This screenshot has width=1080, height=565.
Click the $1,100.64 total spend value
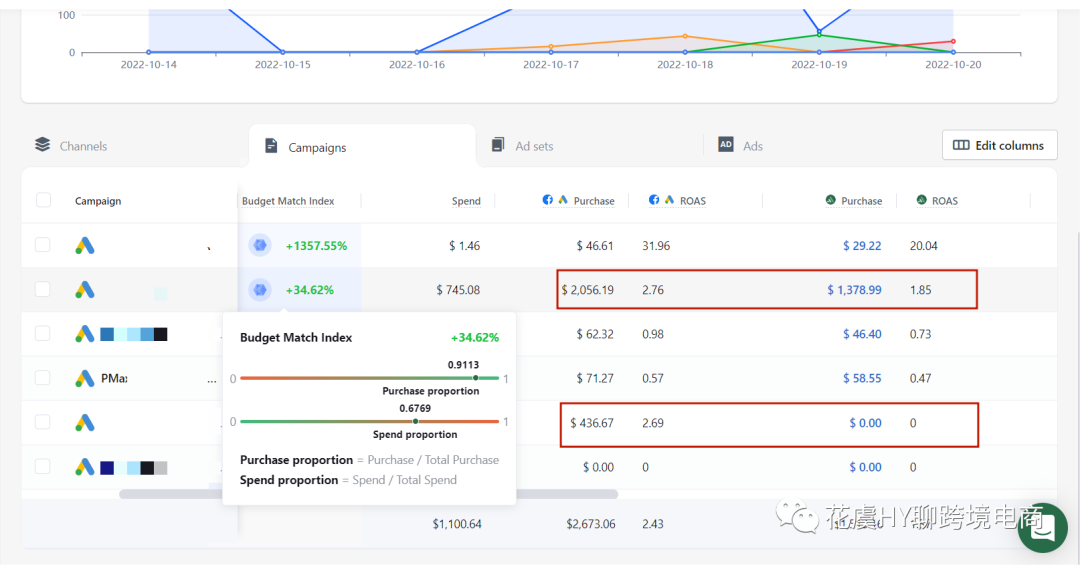(457, 524)
